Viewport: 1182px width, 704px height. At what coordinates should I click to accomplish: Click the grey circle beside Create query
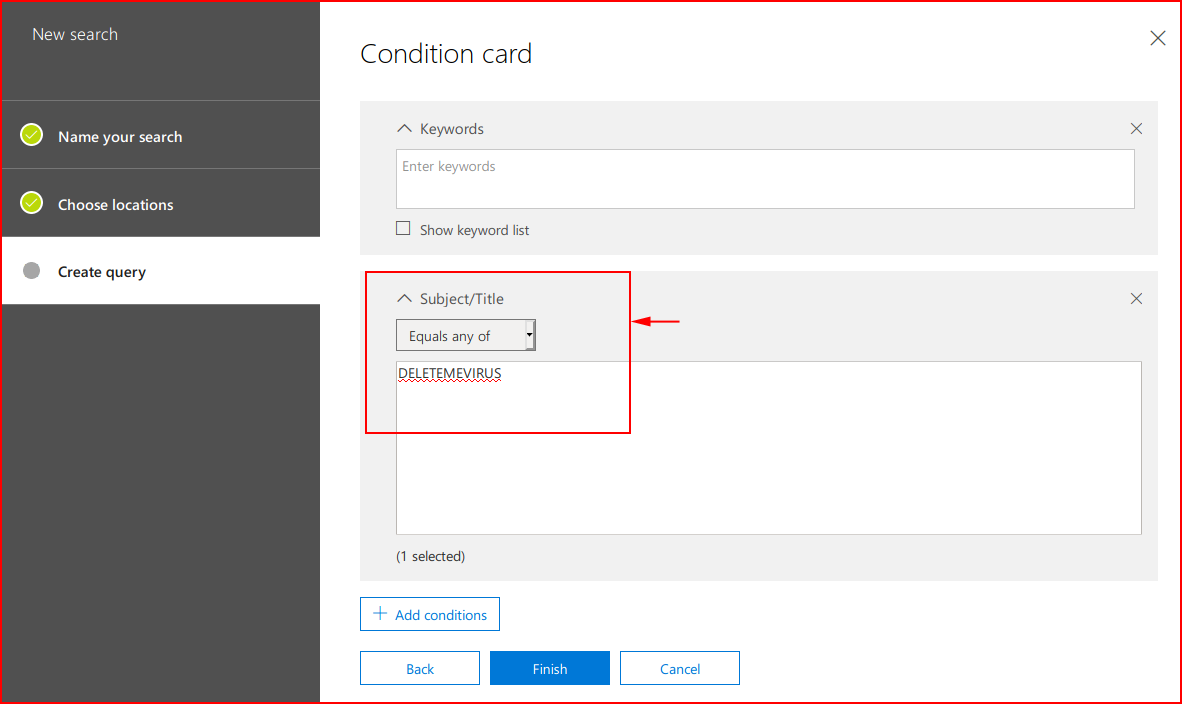click(x=32, y=271)
